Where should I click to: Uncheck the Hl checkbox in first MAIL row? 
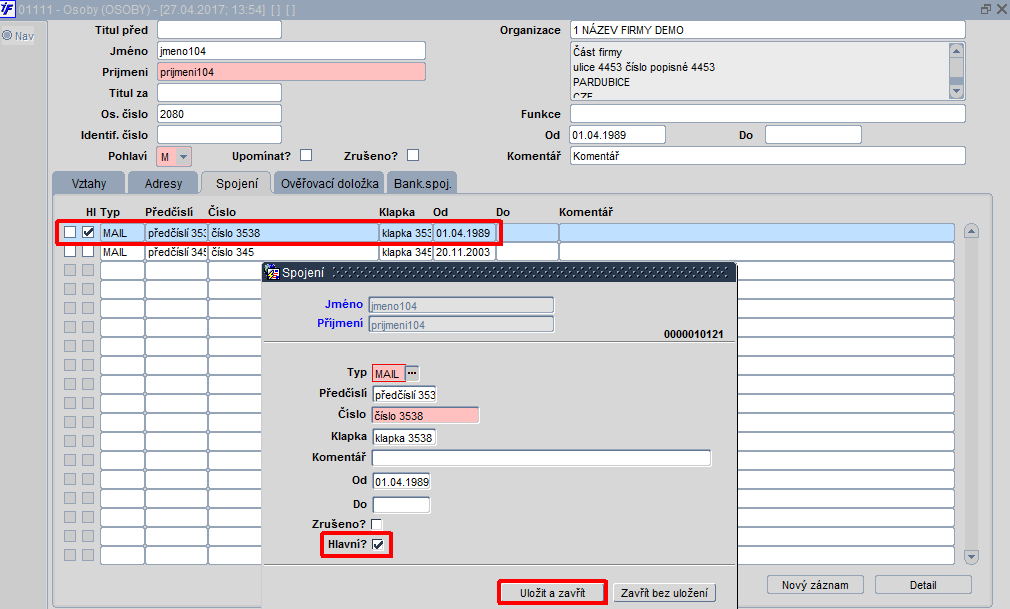(88, 232)
